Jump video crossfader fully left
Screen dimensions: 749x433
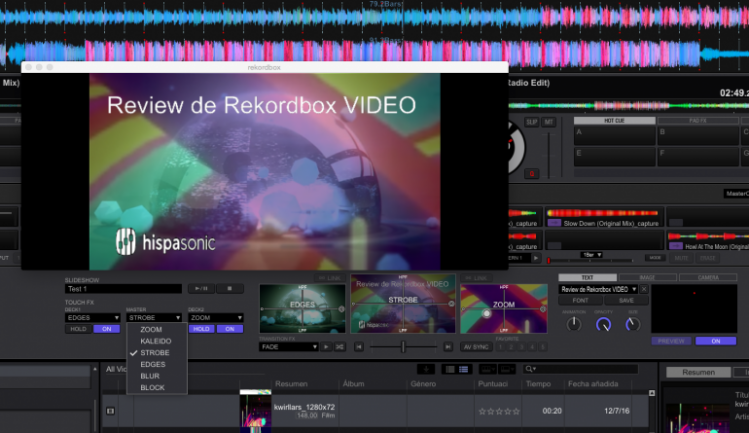(359, 347)
